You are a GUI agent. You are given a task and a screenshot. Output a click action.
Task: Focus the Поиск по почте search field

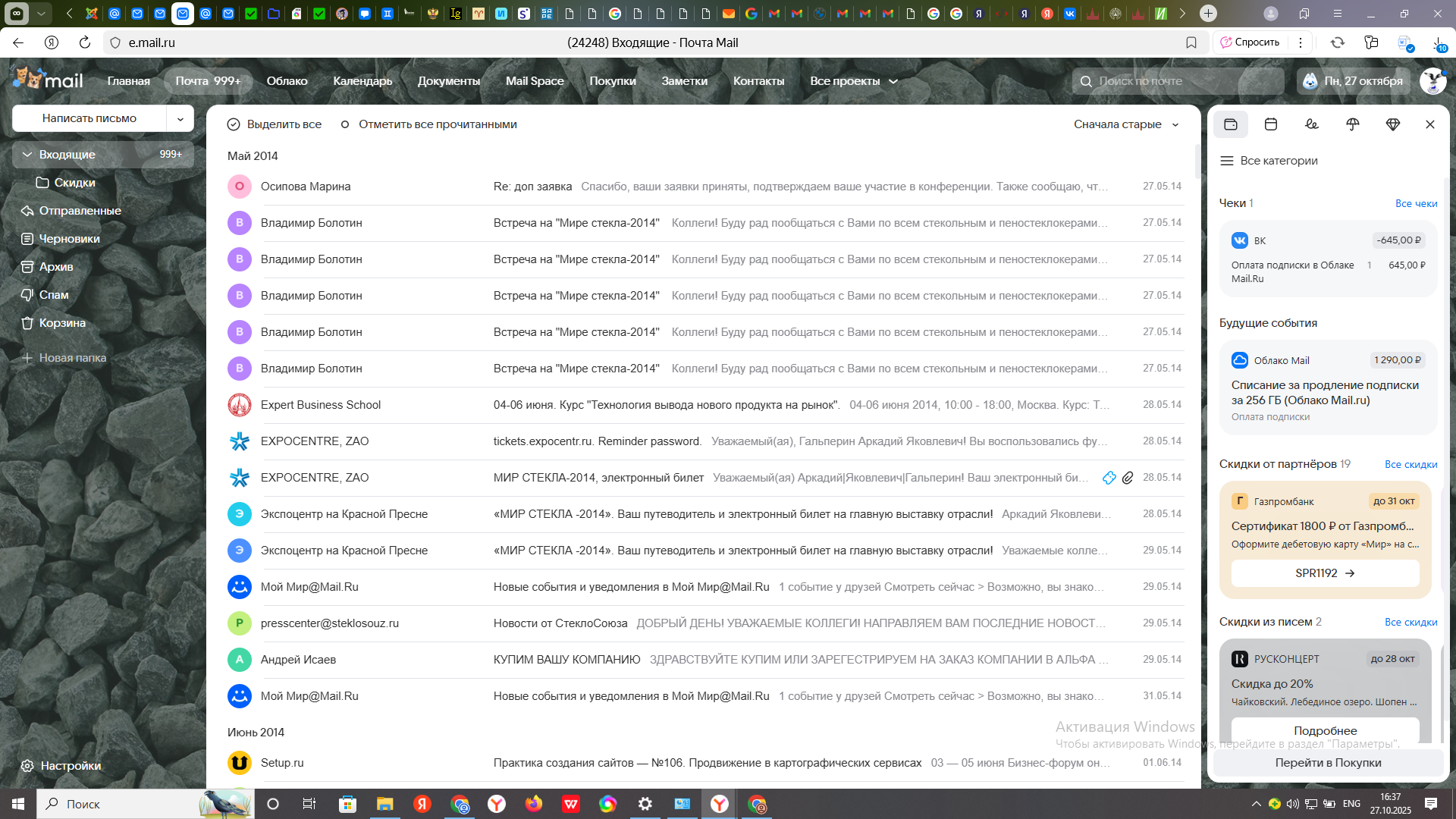[x=1183, y=81]
